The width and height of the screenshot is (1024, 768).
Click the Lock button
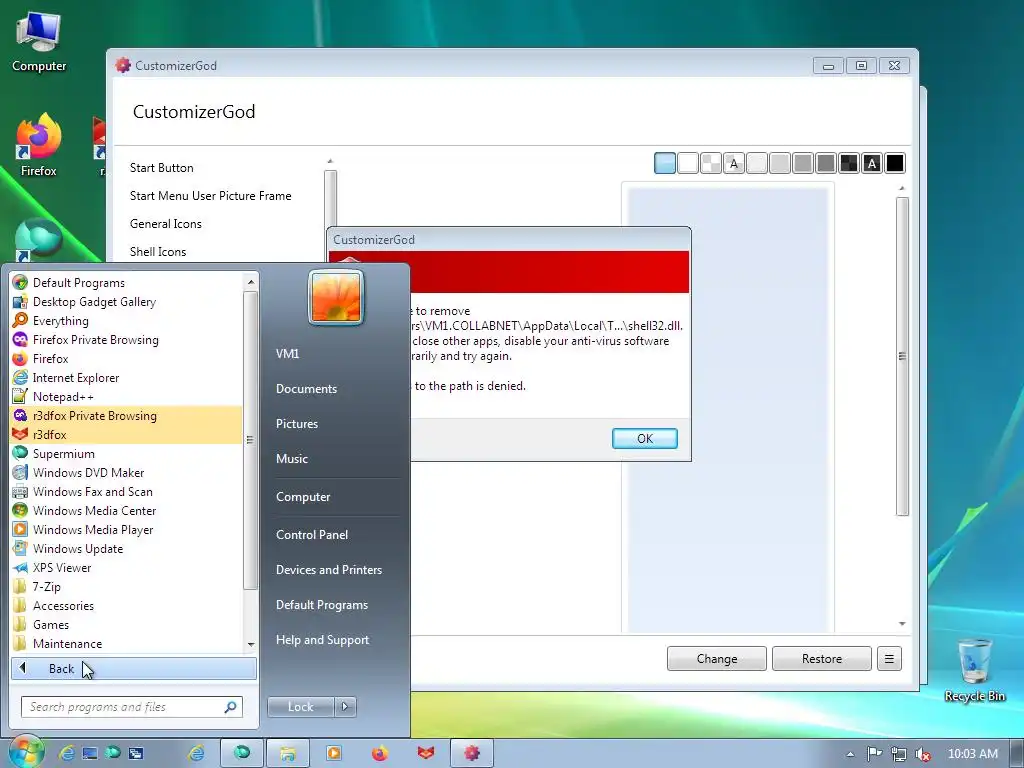(300, 707)
